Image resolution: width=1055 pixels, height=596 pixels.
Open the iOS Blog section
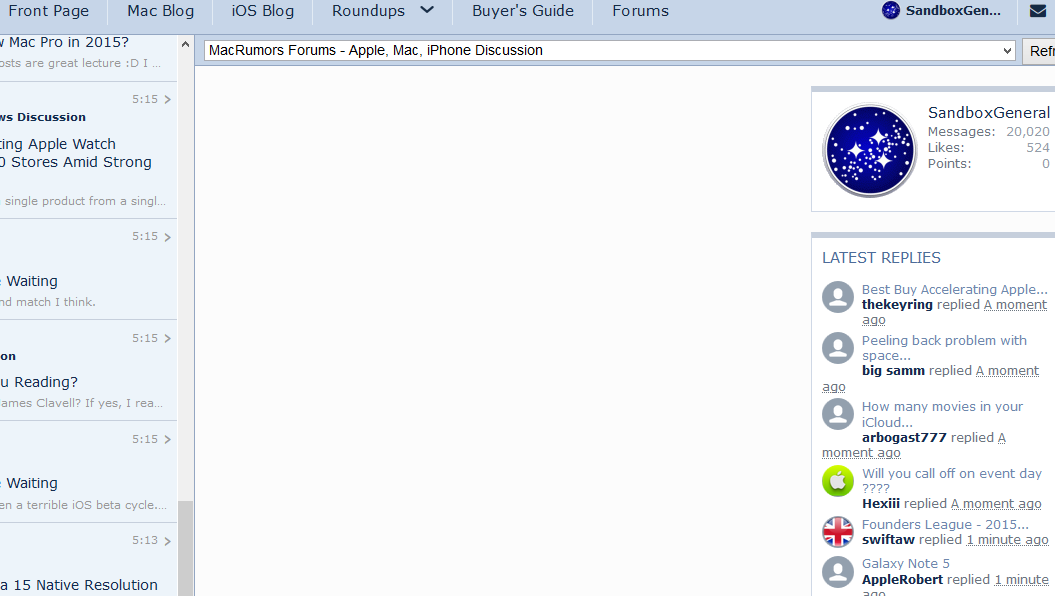tap(262, 11)
